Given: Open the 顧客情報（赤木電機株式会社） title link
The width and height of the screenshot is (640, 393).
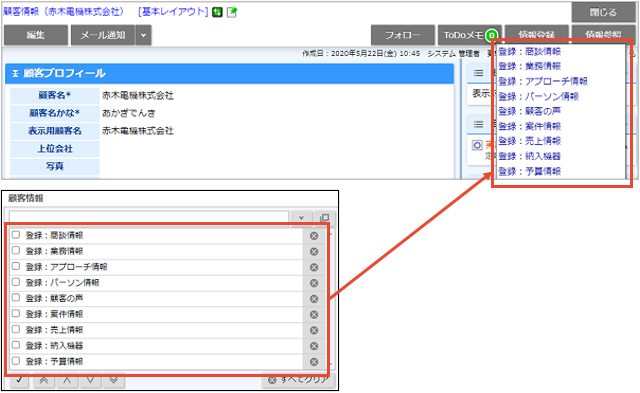Looking at the screenshot, I should tap(64, 12).
